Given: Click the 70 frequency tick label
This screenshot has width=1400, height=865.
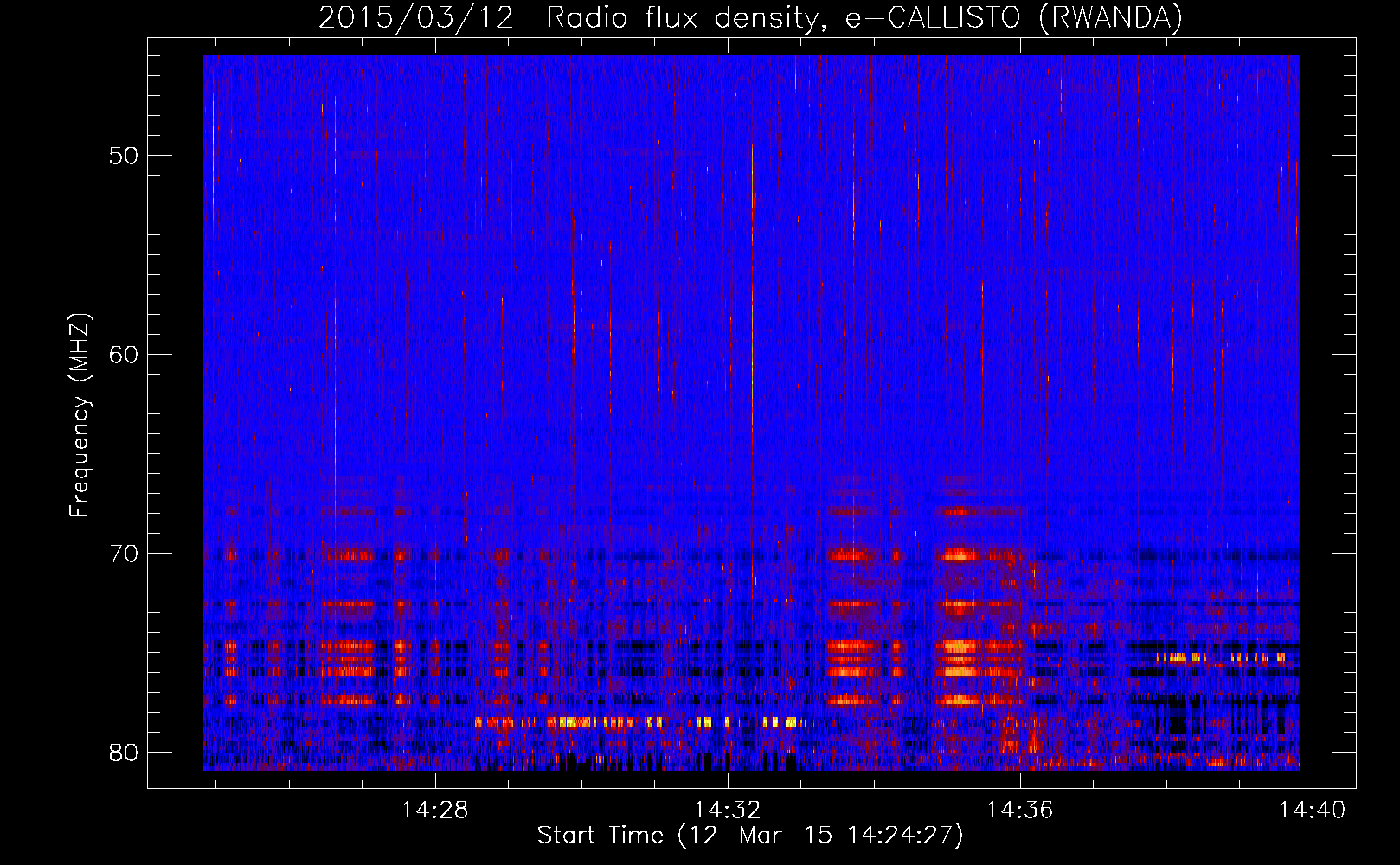Looking at the screenshot, I should pyautogui.click(x=124, y=554).
